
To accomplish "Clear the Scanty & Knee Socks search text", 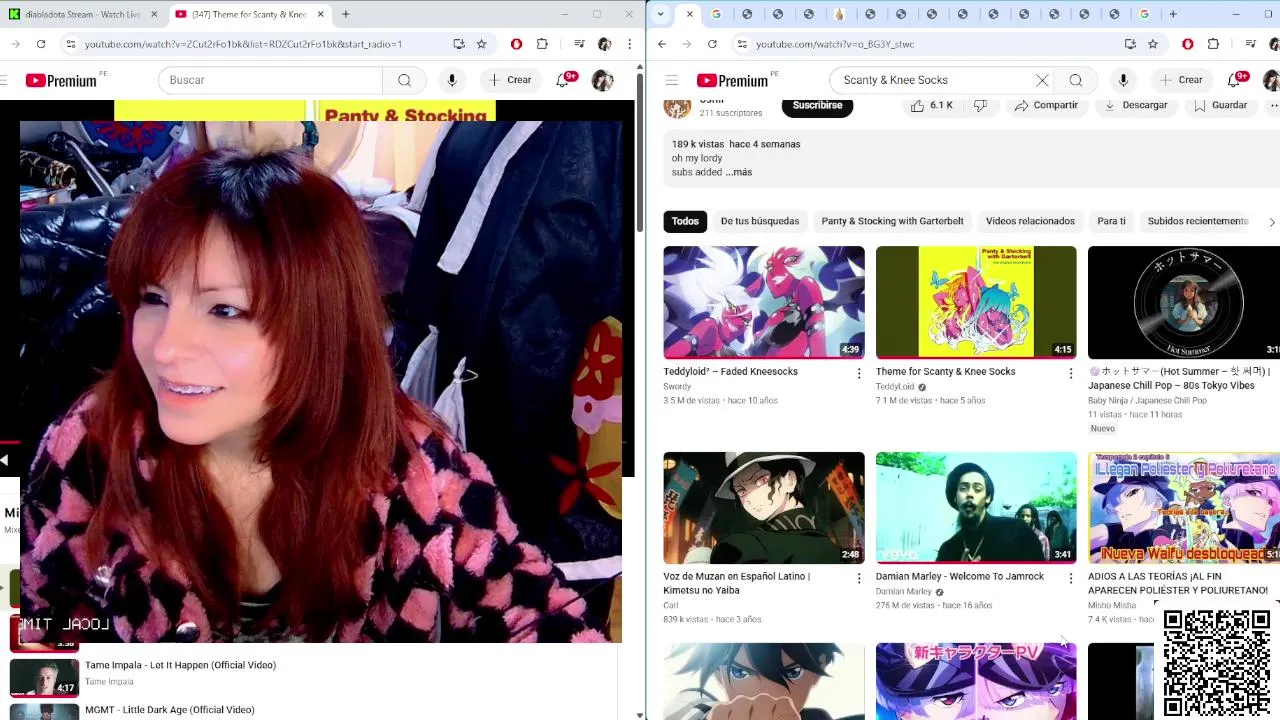I will (x=1042, y=80).
